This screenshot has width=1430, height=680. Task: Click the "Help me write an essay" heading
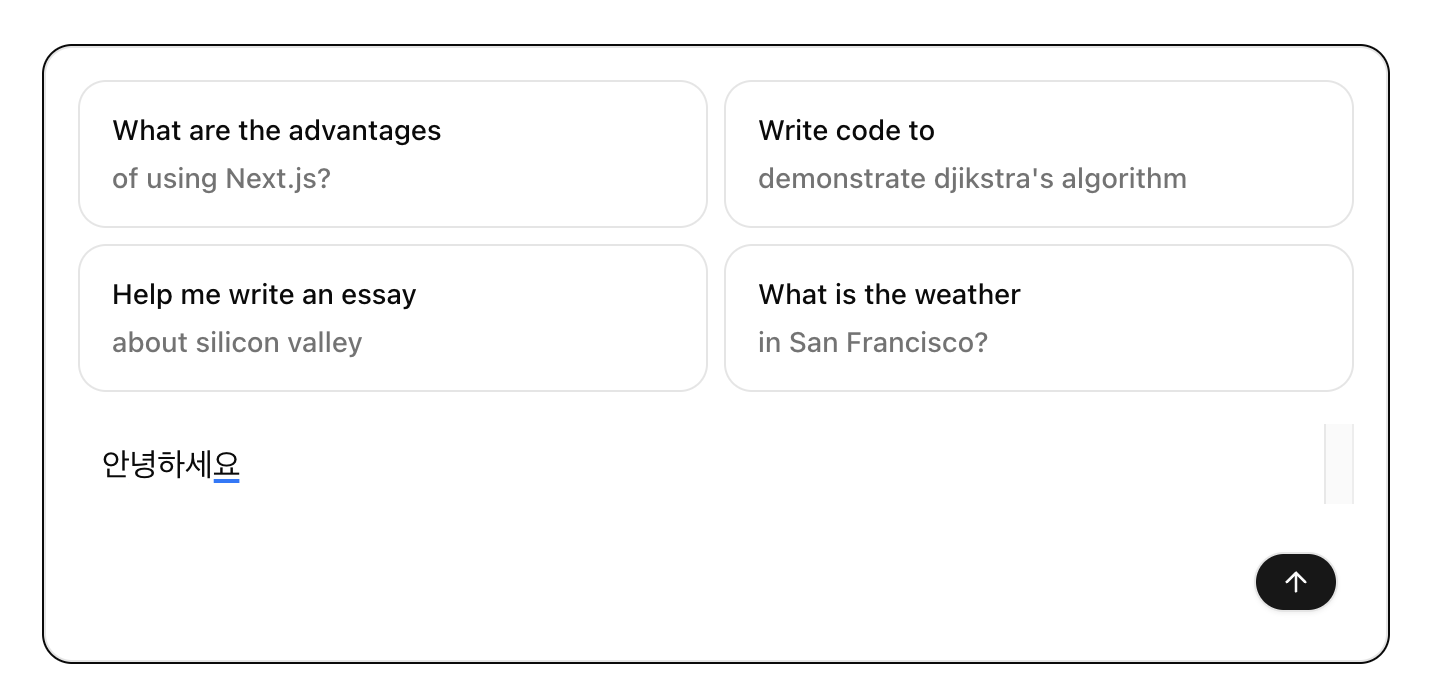(264, 295)
